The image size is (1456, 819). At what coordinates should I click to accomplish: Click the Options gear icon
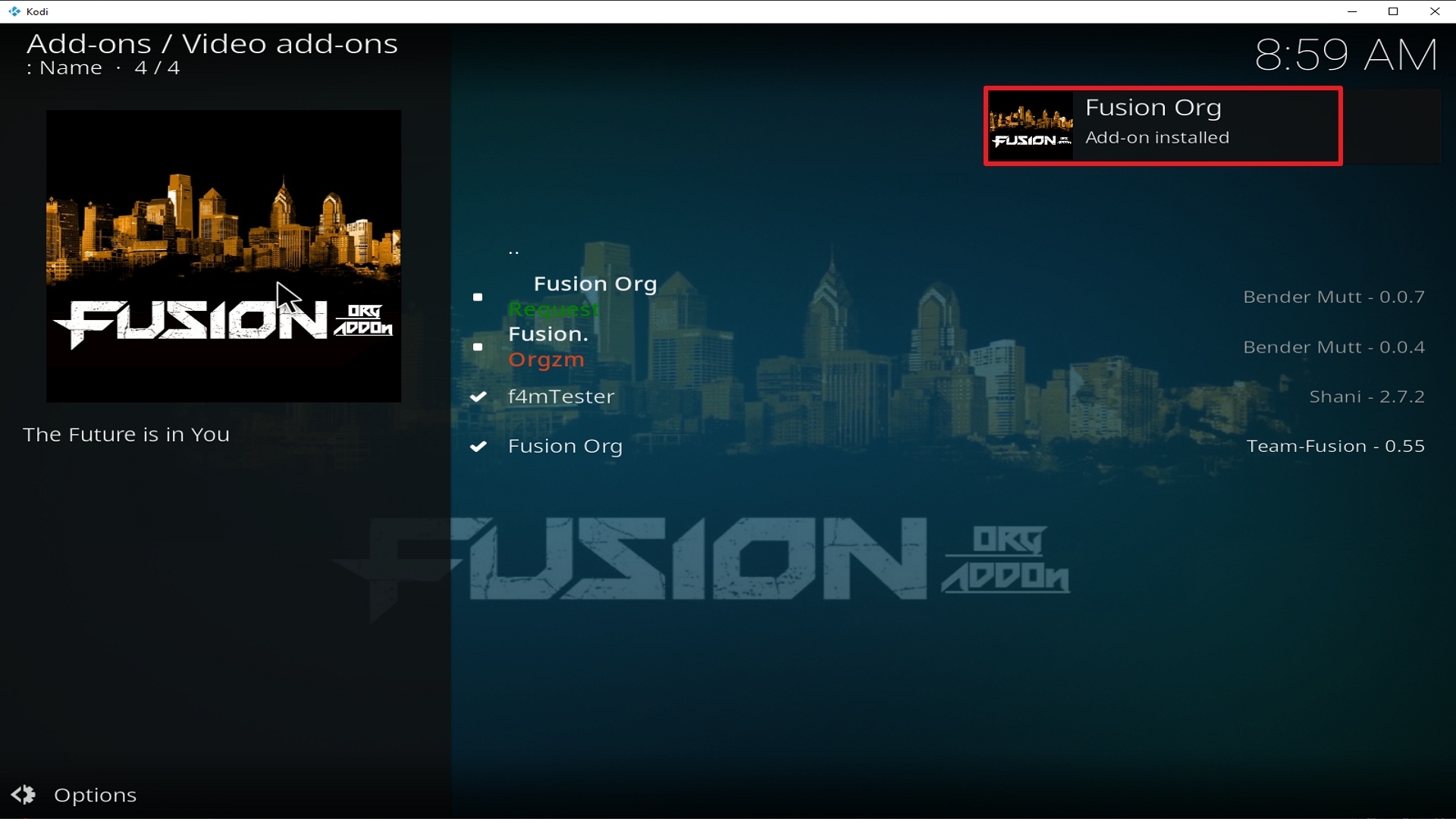pos(24,794)
